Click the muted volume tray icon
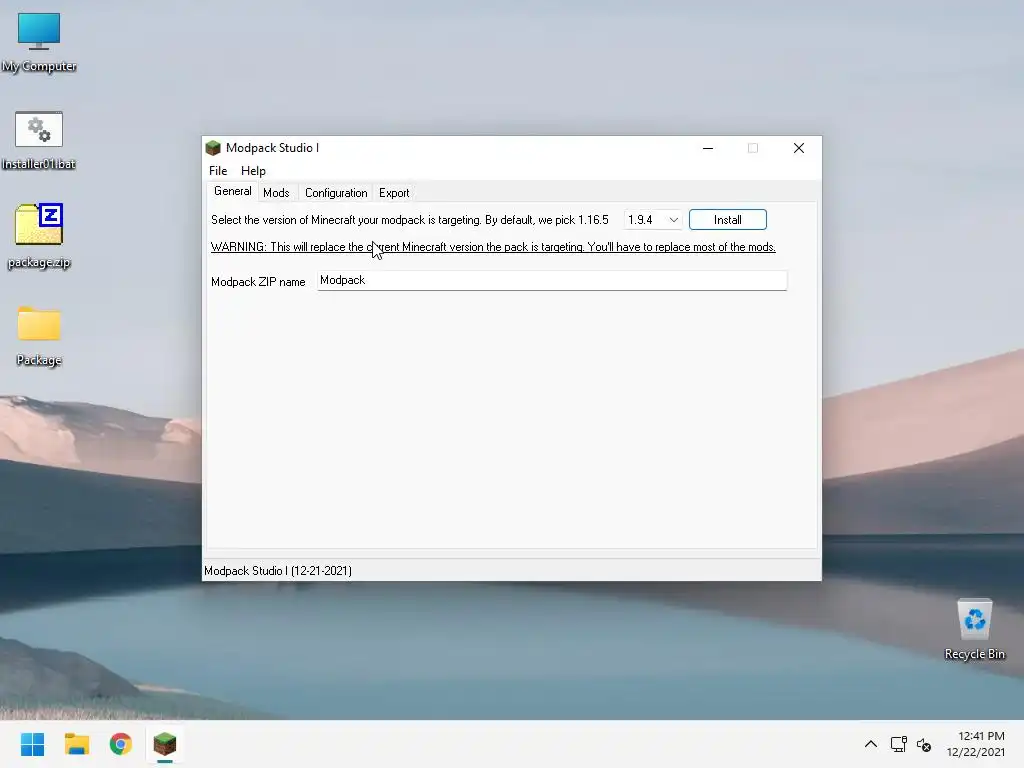The width and height of the screenshot is (1024, 768). (923, 744)
